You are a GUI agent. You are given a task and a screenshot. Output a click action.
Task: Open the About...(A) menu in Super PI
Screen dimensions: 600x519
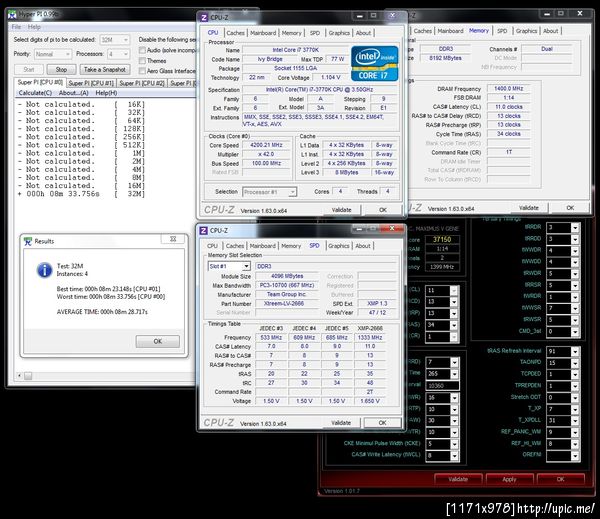point(73,93)
